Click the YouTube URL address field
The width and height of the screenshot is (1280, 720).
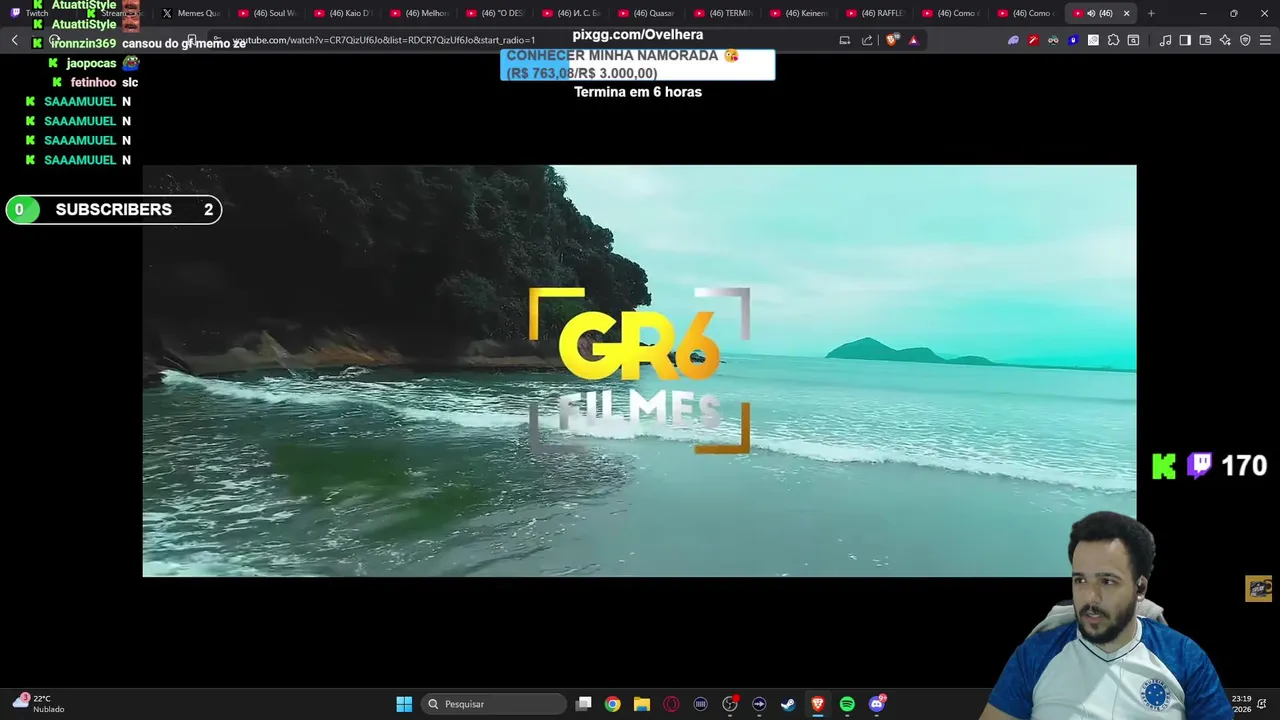(520, 40)
